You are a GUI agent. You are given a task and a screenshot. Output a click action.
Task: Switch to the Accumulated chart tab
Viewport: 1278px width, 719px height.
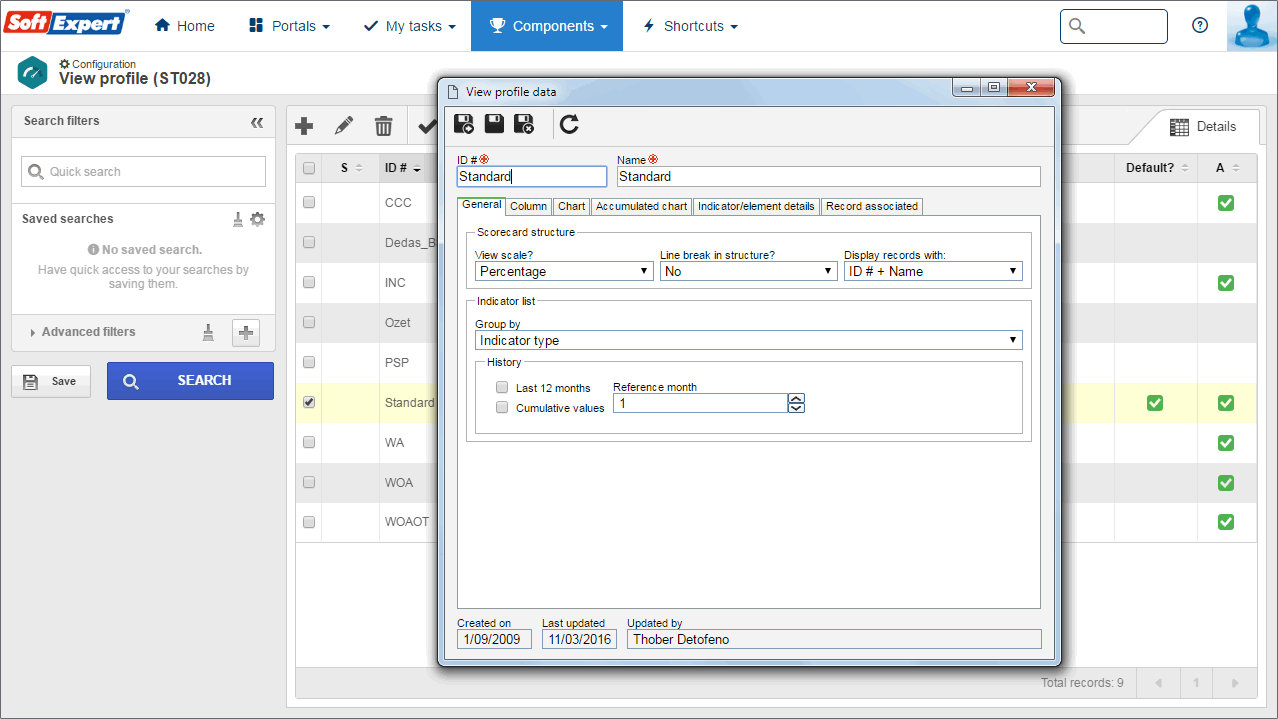click(642, 206)
